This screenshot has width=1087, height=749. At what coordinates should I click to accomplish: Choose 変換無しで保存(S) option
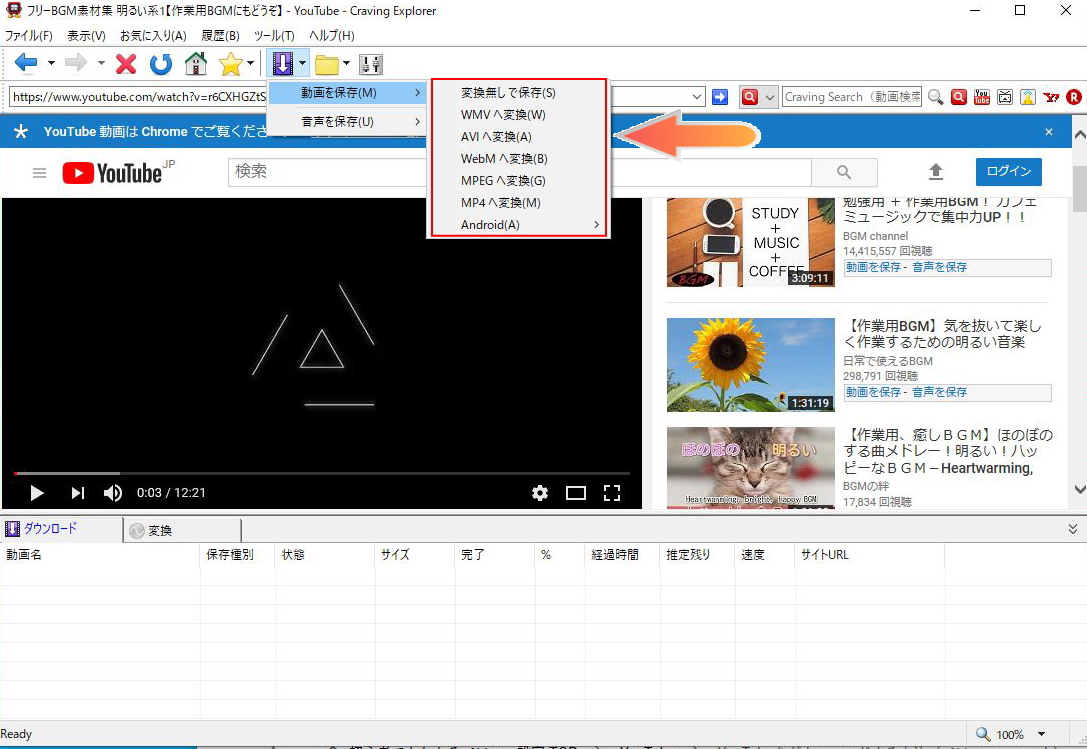pyautogui.click(x=519, y=93)
